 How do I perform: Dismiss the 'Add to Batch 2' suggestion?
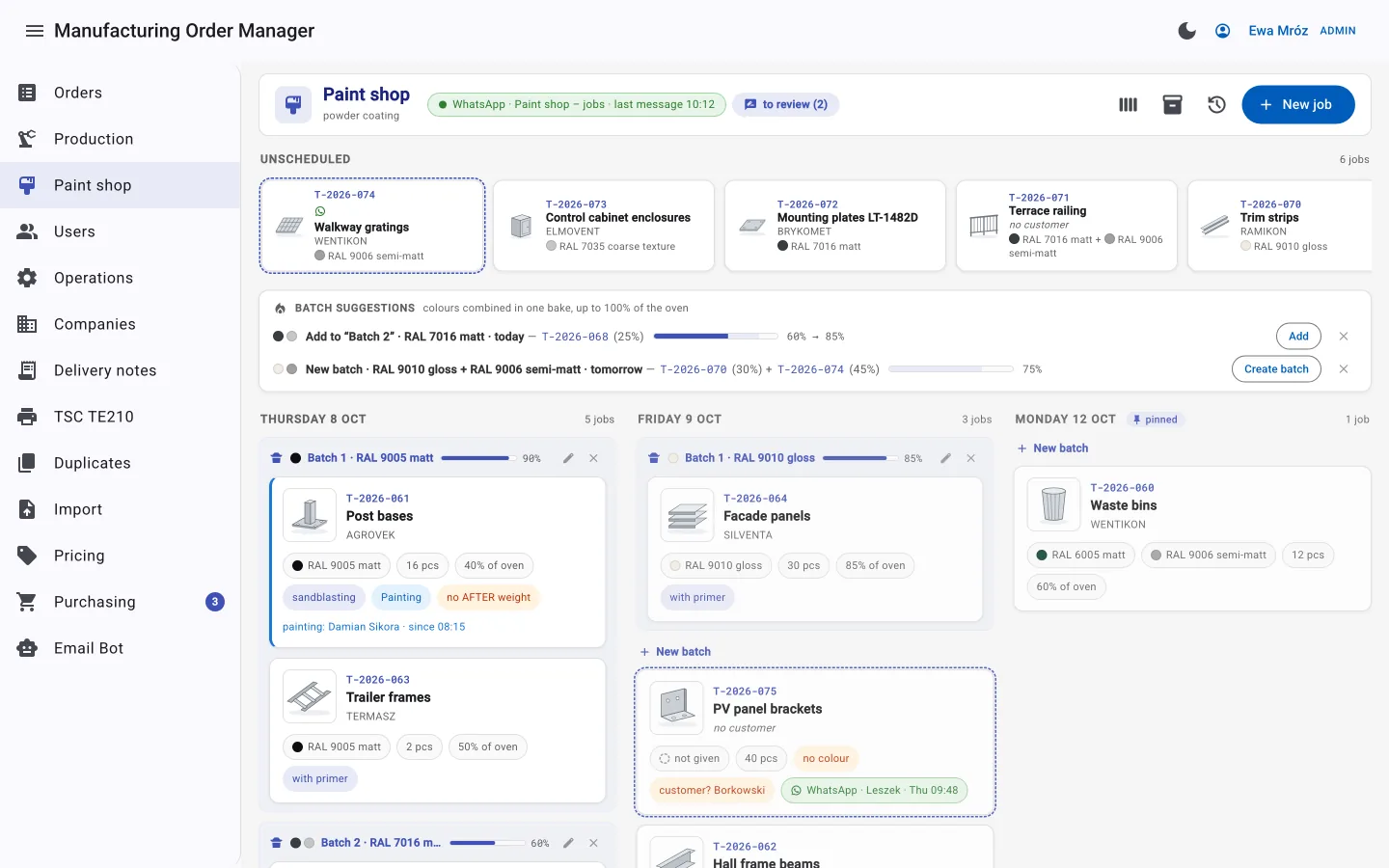(1344, 337)
